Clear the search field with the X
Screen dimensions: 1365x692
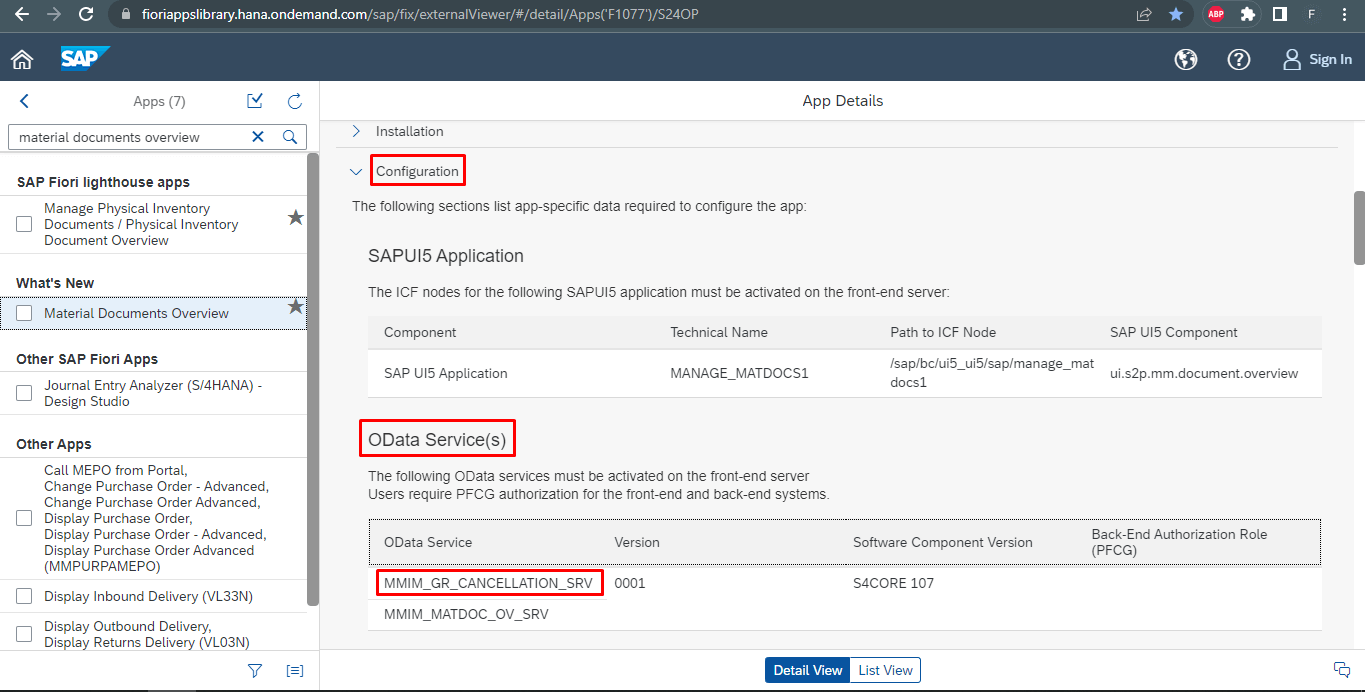point(258,136)
